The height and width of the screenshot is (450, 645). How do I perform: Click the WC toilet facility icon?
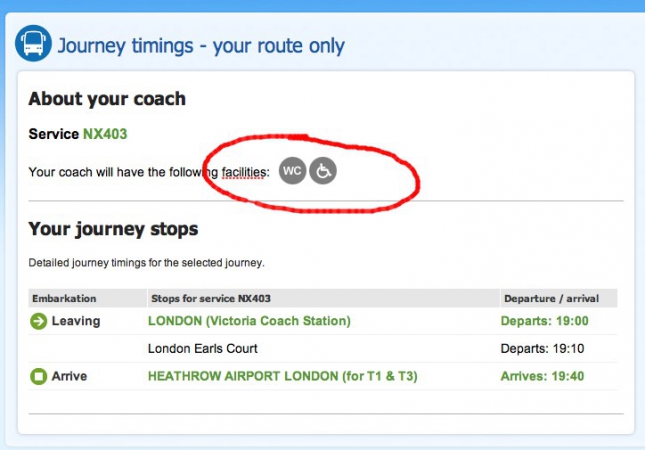coord(292,171)
